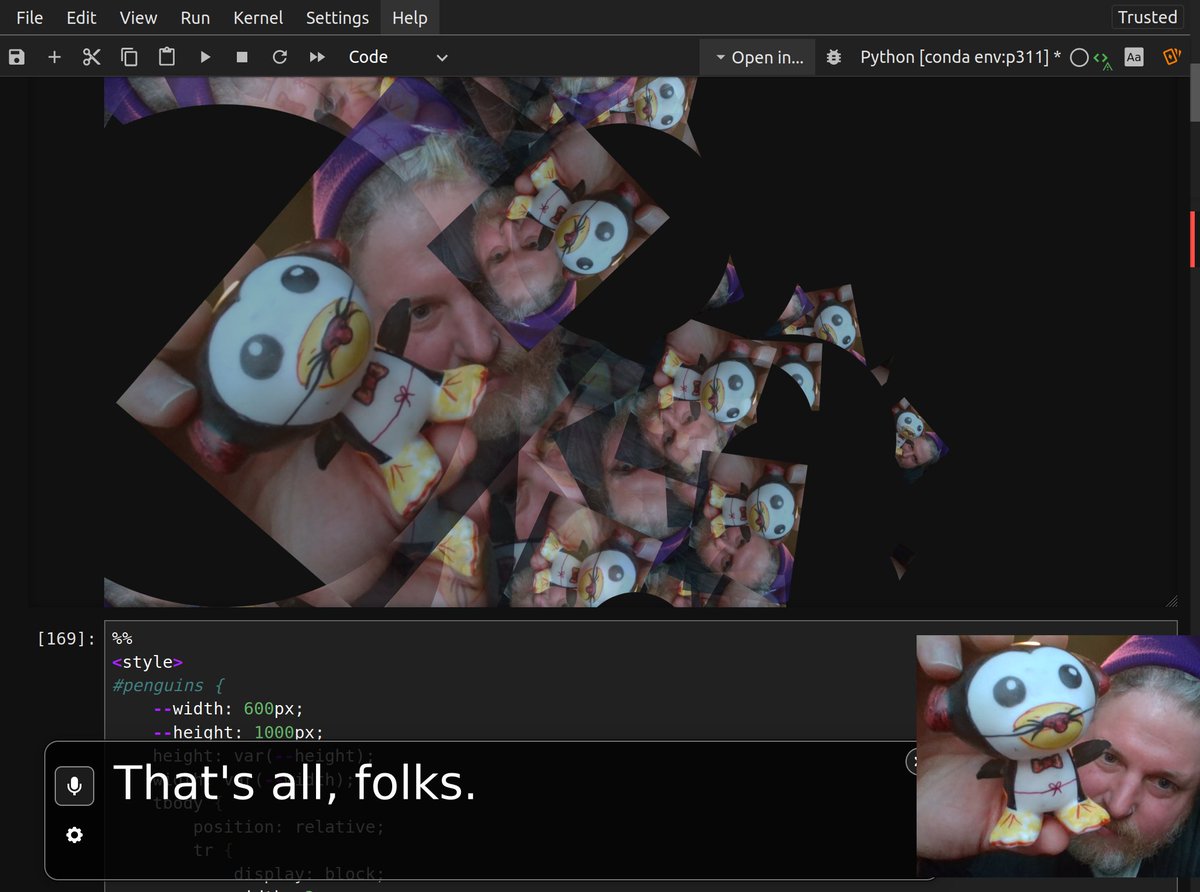Open the Settings menu
Image resolution: width=1200 pixels, height=892 pixels.
337,18
